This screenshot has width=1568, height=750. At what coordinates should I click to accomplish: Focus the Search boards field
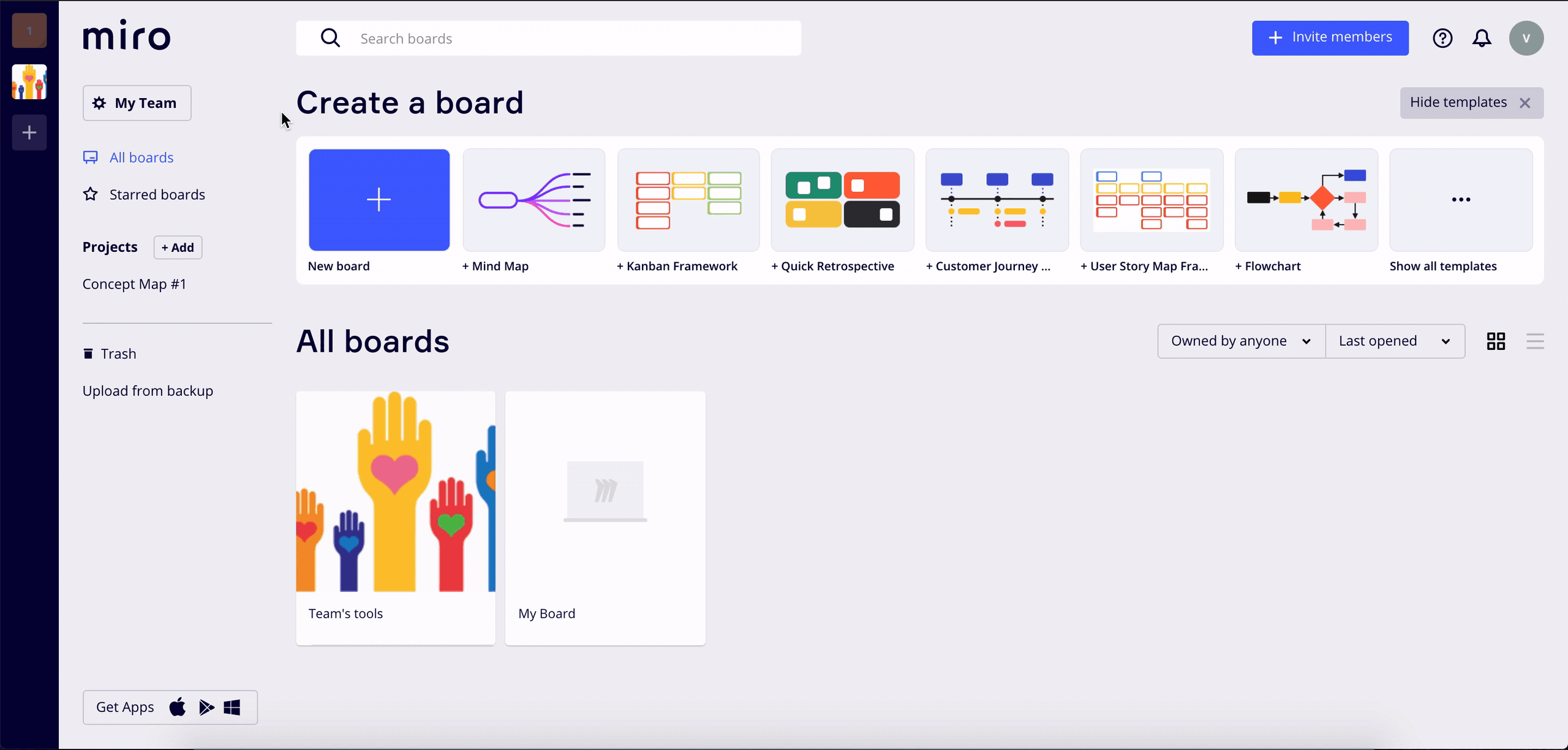548,39
